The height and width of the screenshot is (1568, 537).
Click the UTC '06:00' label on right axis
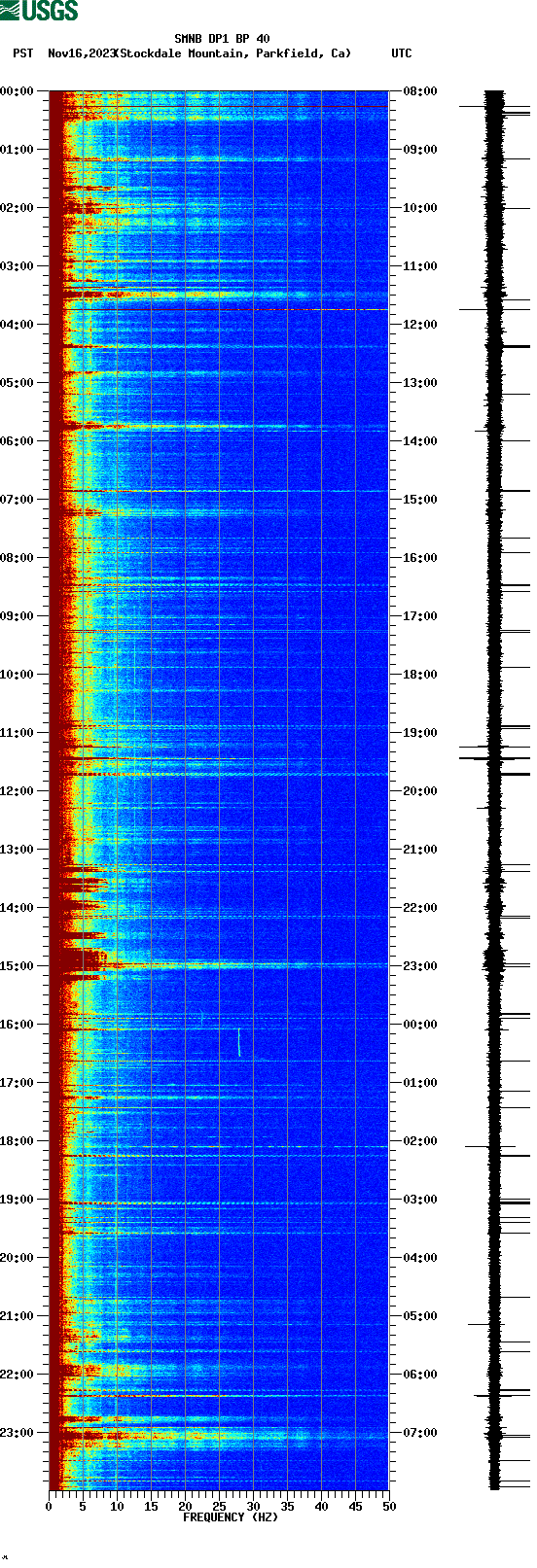[420, 1375]
